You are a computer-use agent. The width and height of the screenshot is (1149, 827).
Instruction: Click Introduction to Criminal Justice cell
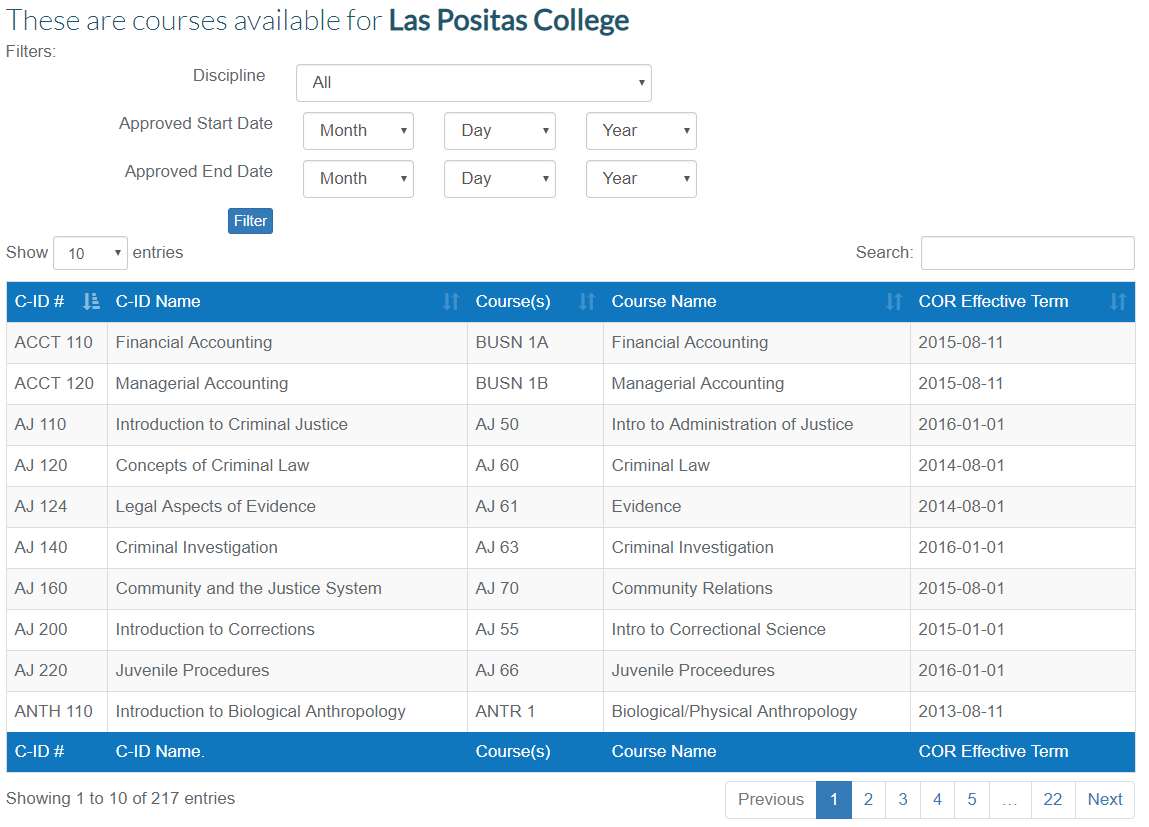[287, 425]
